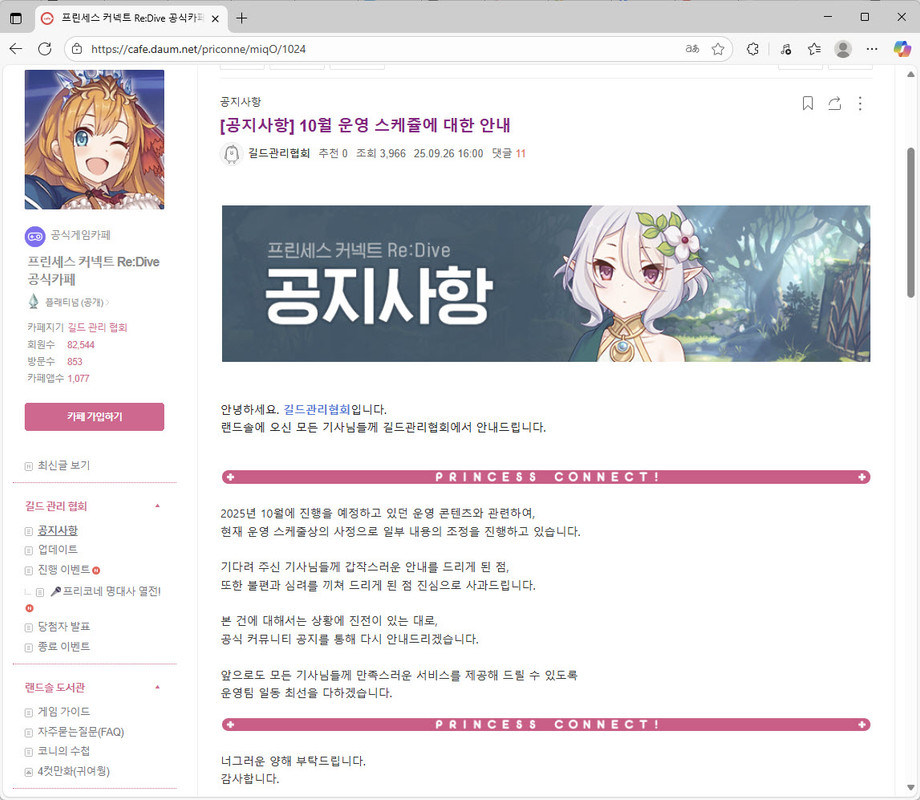The width and height of the screenshot is (920, 800).
Task: Collapse the 길드 관리 협회 menu section
Action: click(x=157, y=506)
